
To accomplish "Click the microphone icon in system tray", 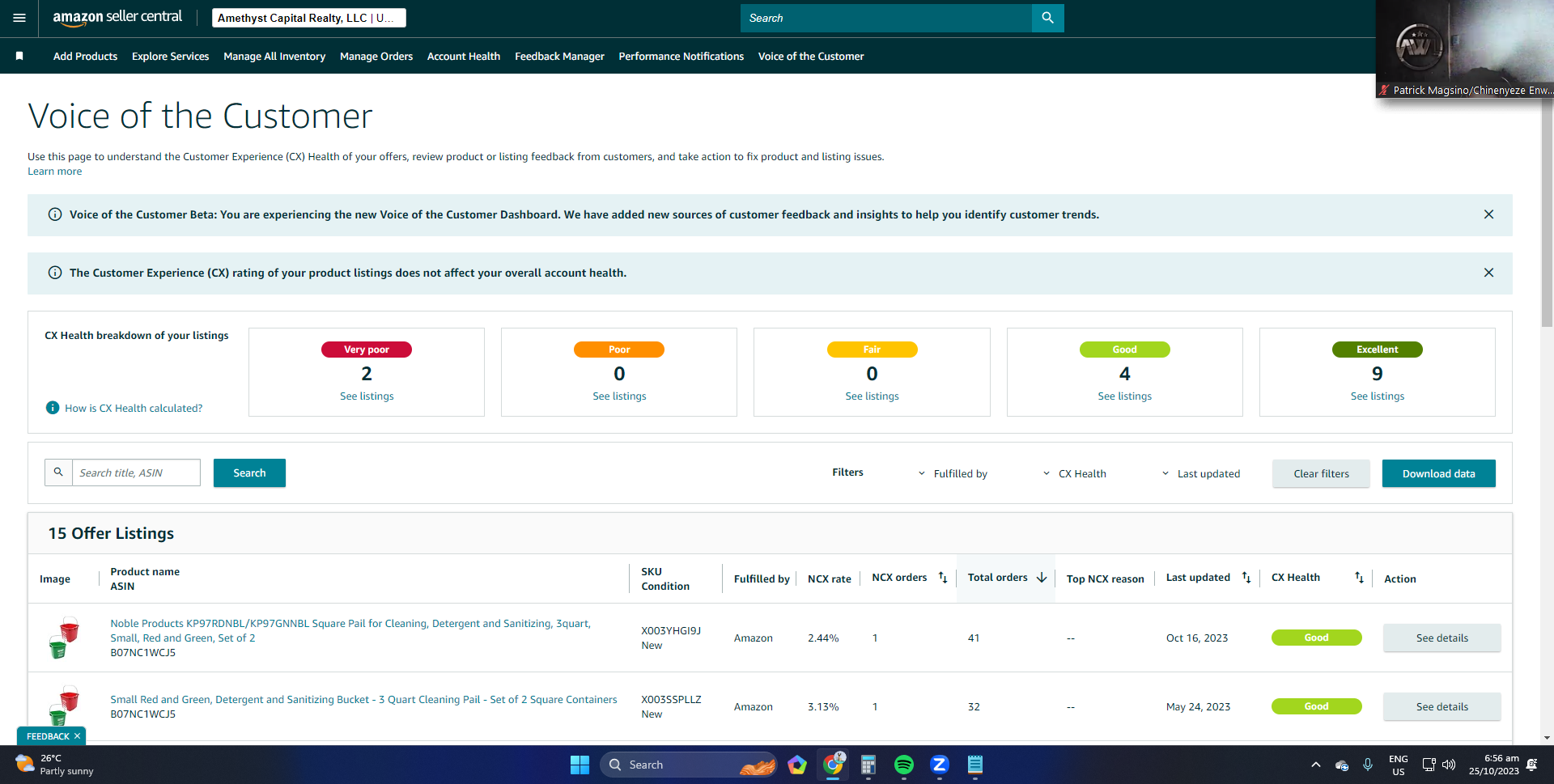I will 1368,765.
